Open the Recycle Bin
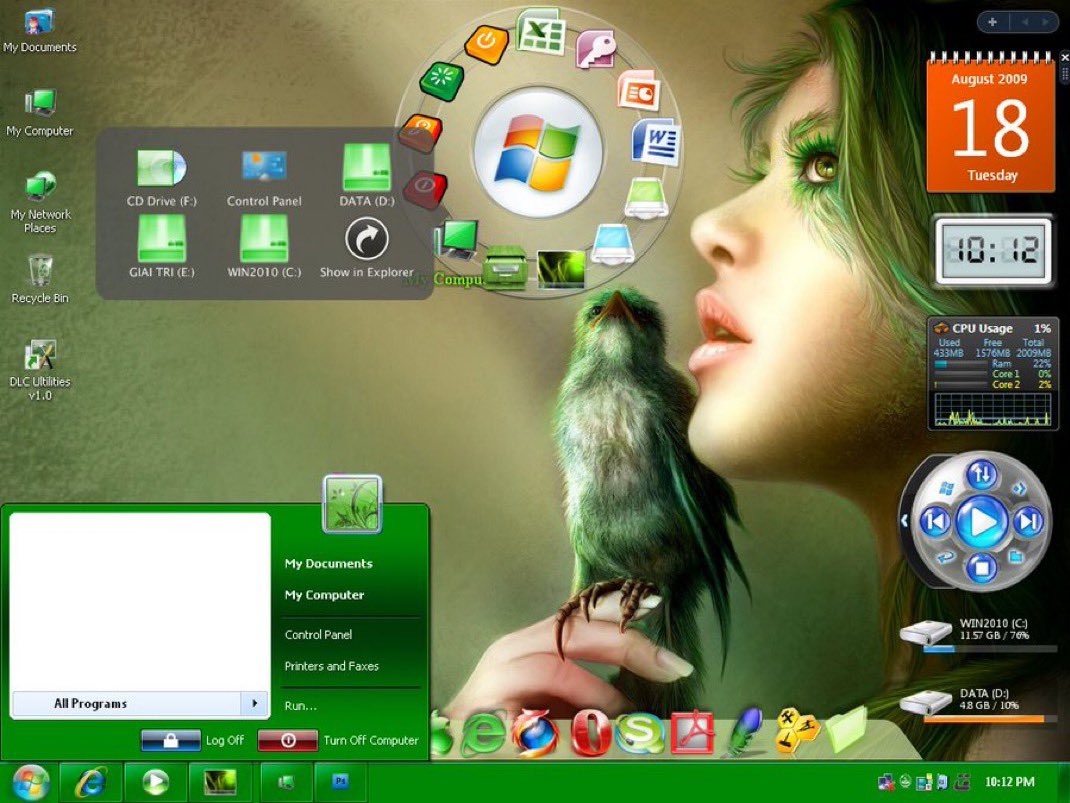1070x803 pixels. pos(40,278)
